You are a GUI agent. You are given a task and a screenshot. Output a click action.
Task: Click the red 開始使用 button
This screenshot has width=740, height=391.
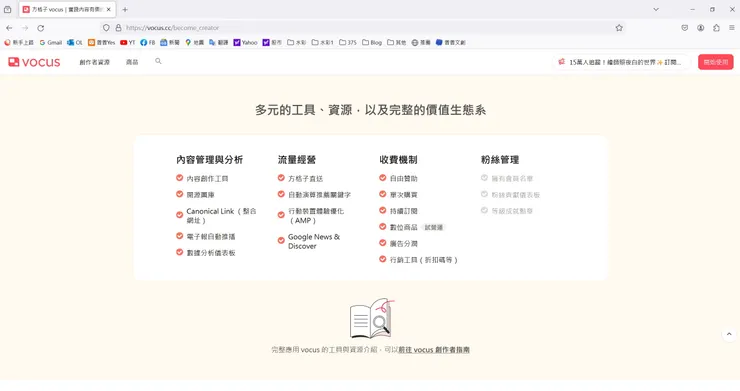715,62
